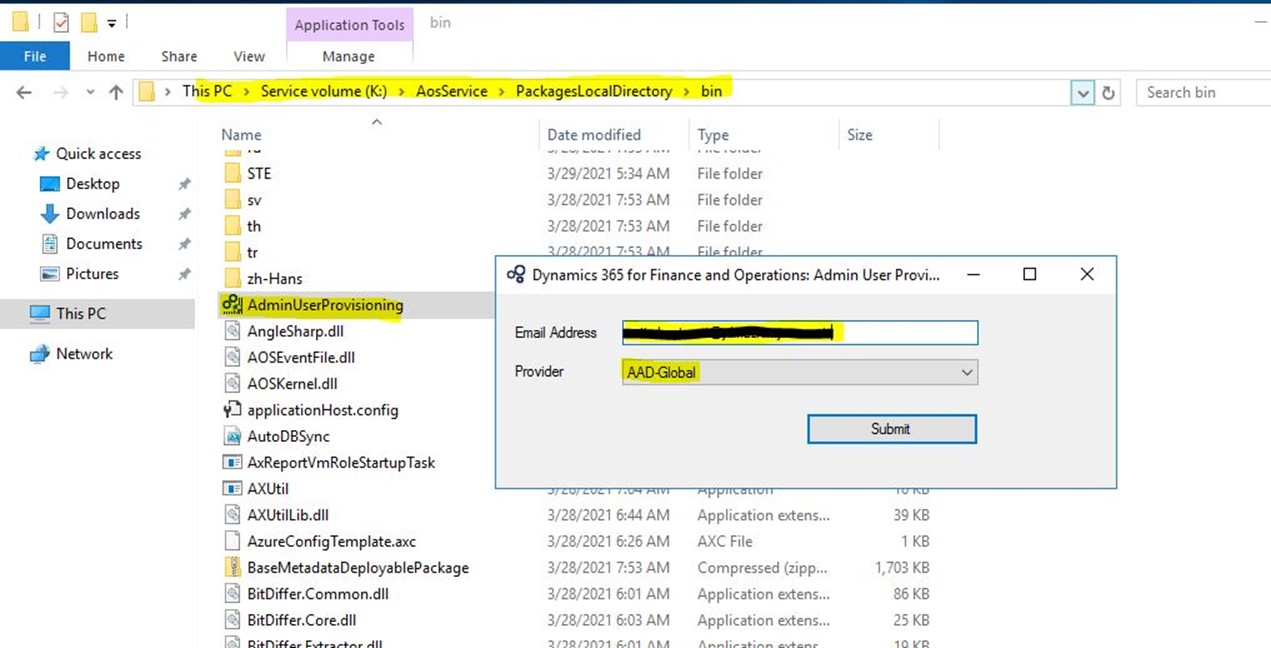The height and width of the screenshot is (648, 1271).
Task: Maximize the Admin User Provisioning dialog
Action: tap(1029, 274)
